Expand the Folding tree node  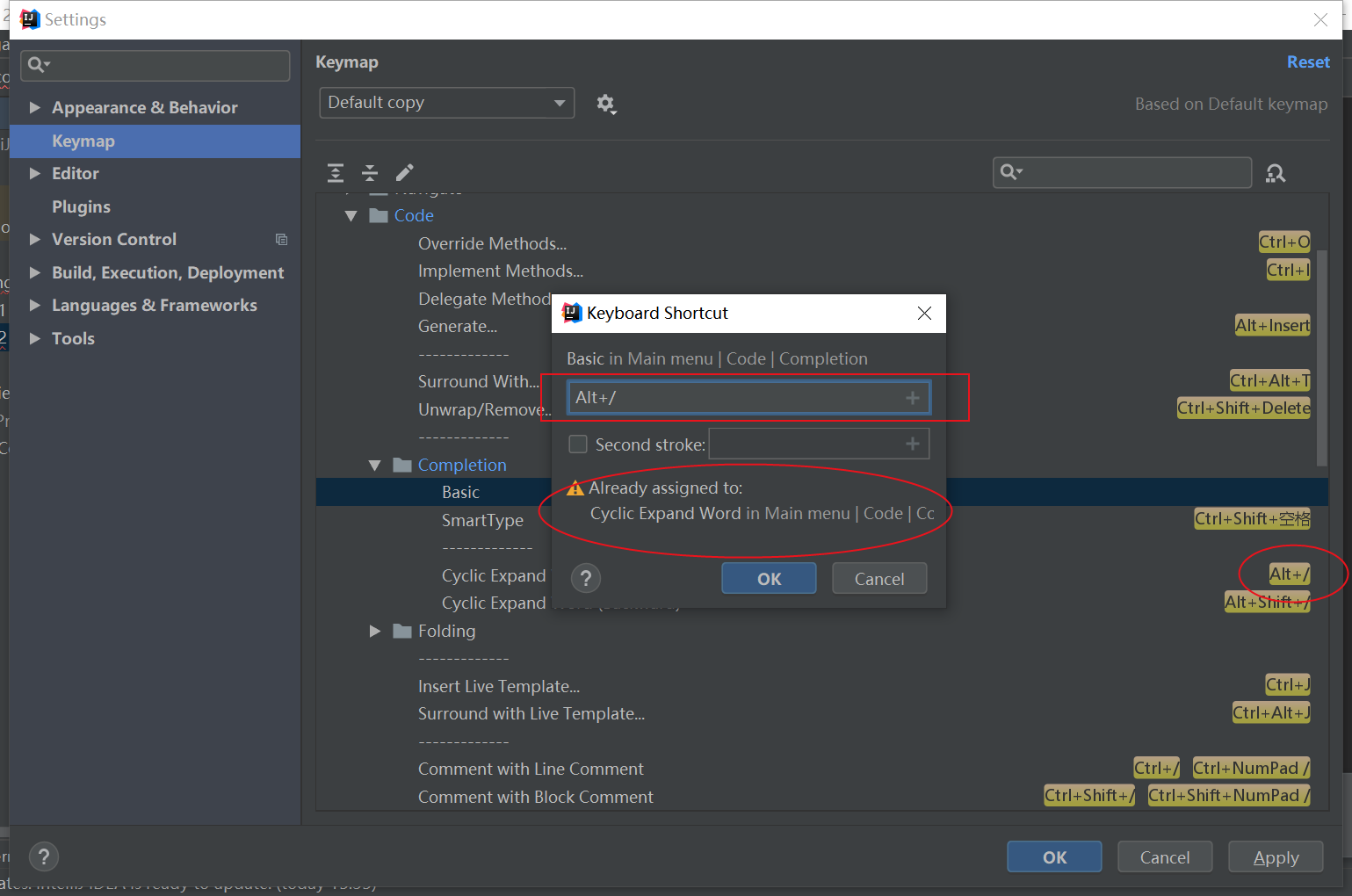[375, 631]
